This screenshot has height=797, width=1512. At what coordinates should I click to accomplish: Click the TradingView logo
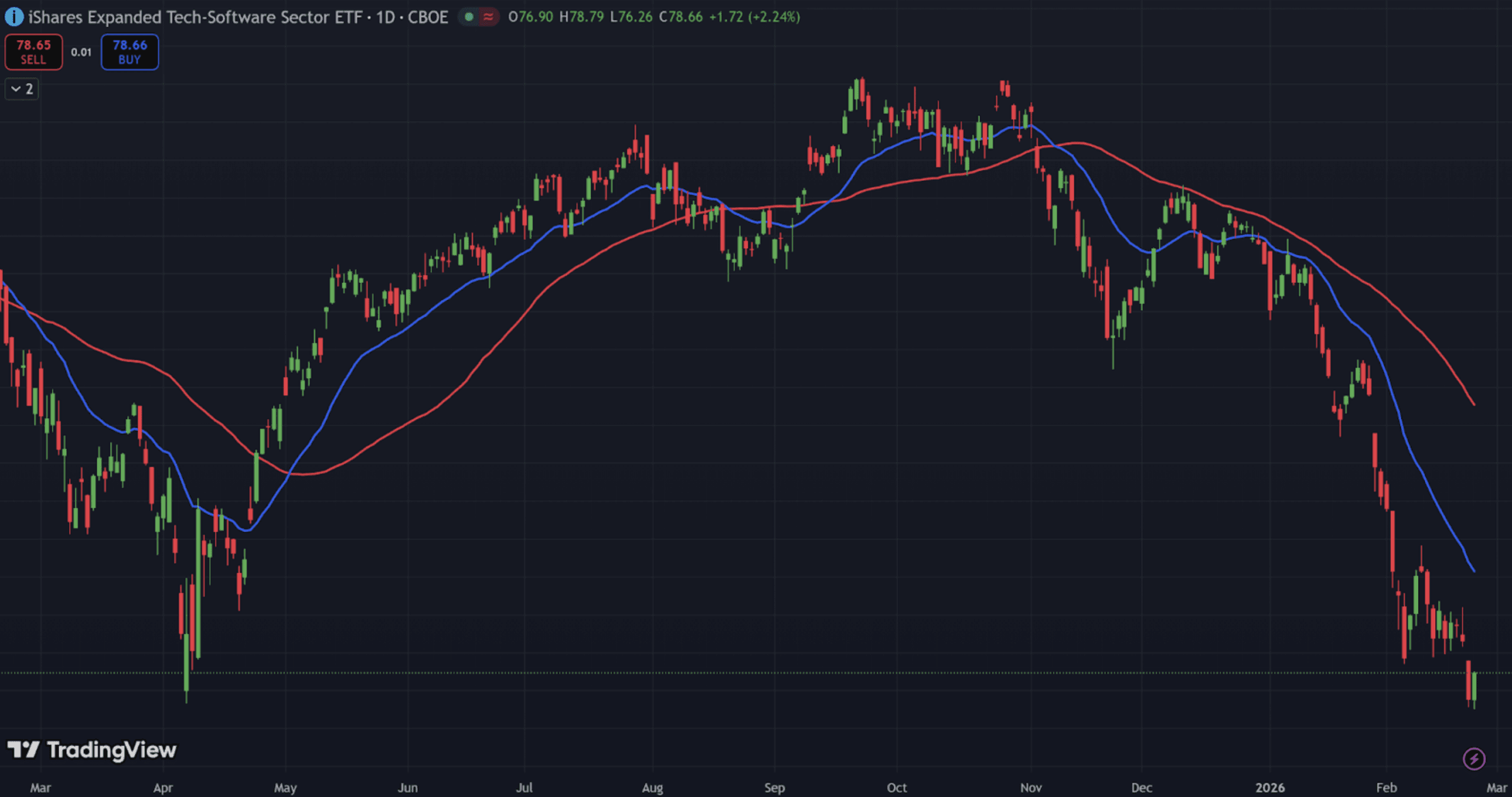click(x=93, y=750)
